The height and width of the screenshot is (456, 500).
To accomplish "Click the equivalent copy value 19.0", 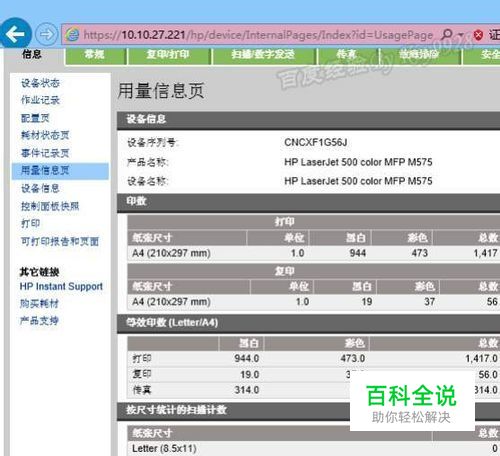I will click(250, 375).
